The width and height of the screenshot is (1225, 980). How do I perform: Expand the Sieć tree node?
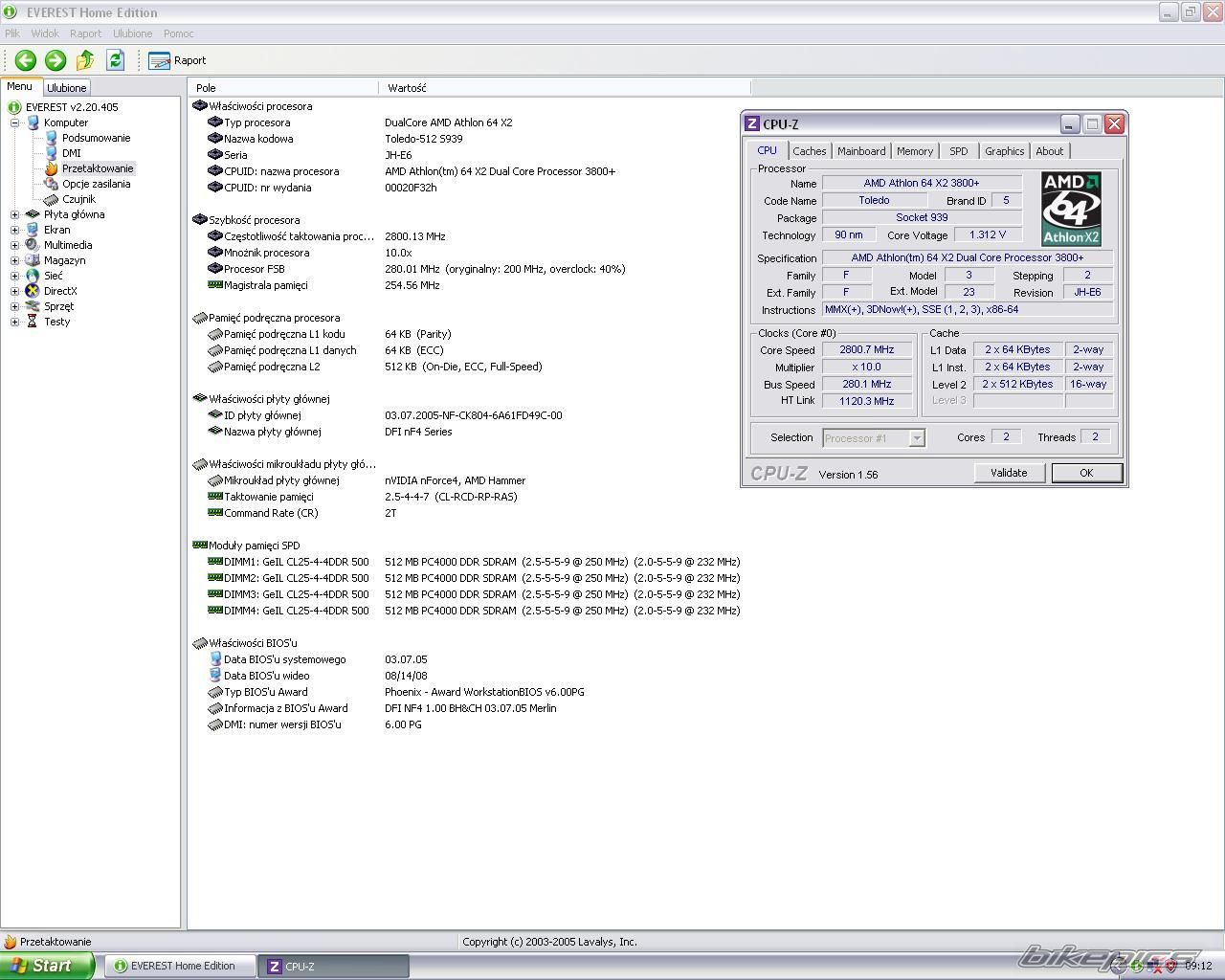[x=15, y=276]
